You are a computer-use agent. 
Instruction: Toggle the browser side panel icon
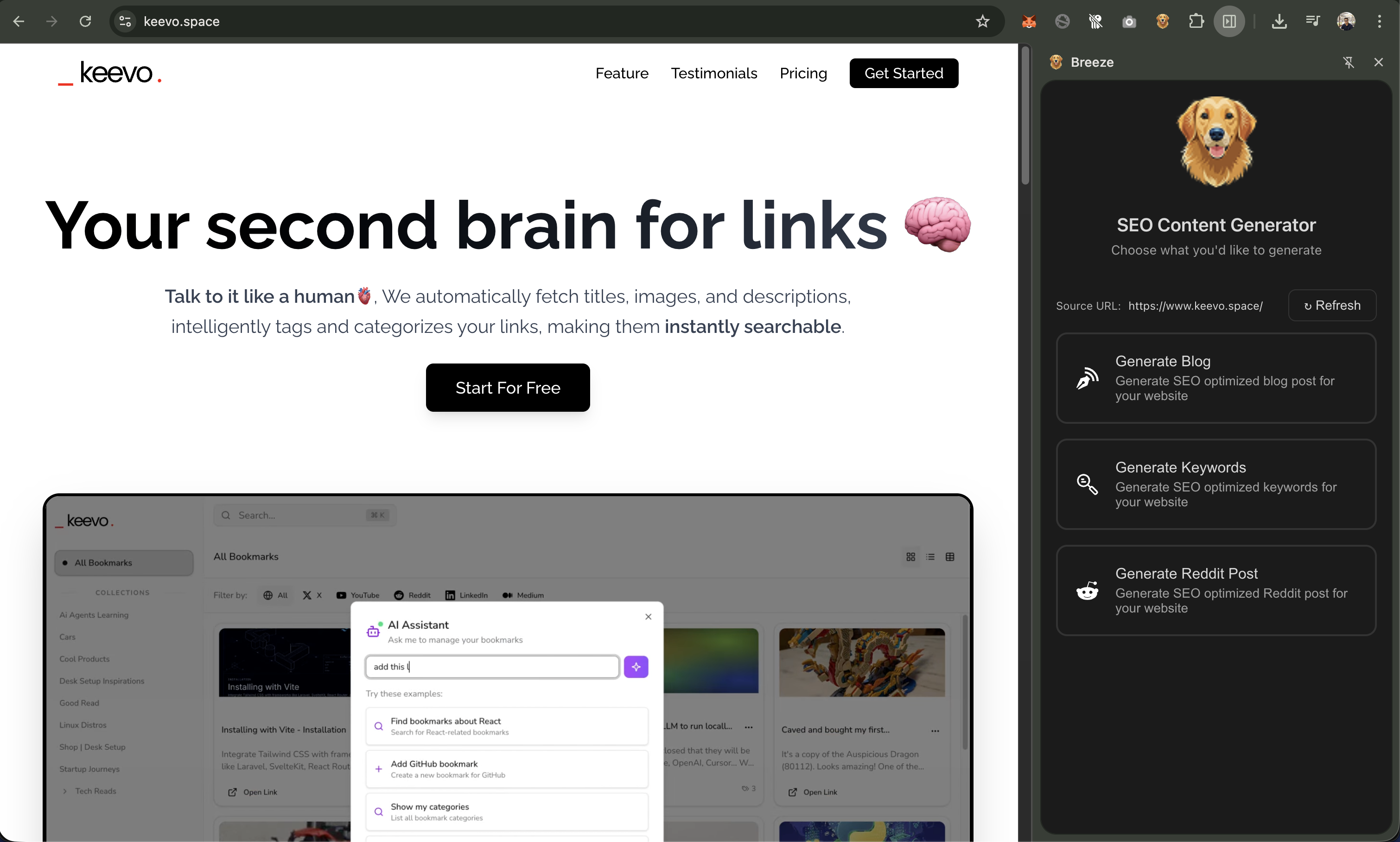pos(1229,22)
